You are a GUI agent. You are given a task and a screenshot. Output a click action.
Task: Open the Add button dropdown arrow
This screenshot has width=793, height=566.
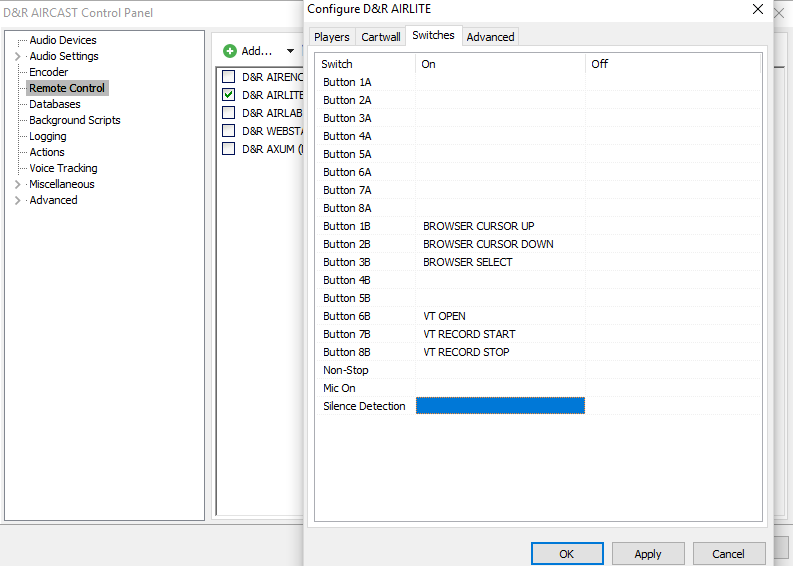pyautogui.click(x=290, y=51)
